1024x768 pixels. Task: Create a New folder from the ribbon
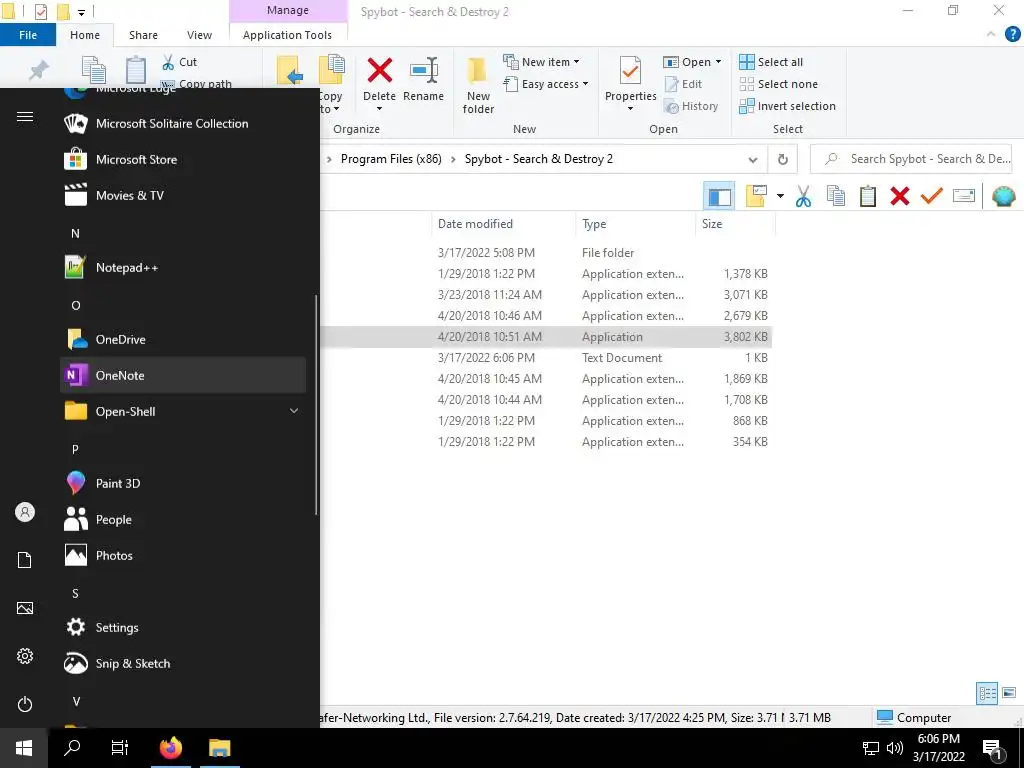coord(478,86)
